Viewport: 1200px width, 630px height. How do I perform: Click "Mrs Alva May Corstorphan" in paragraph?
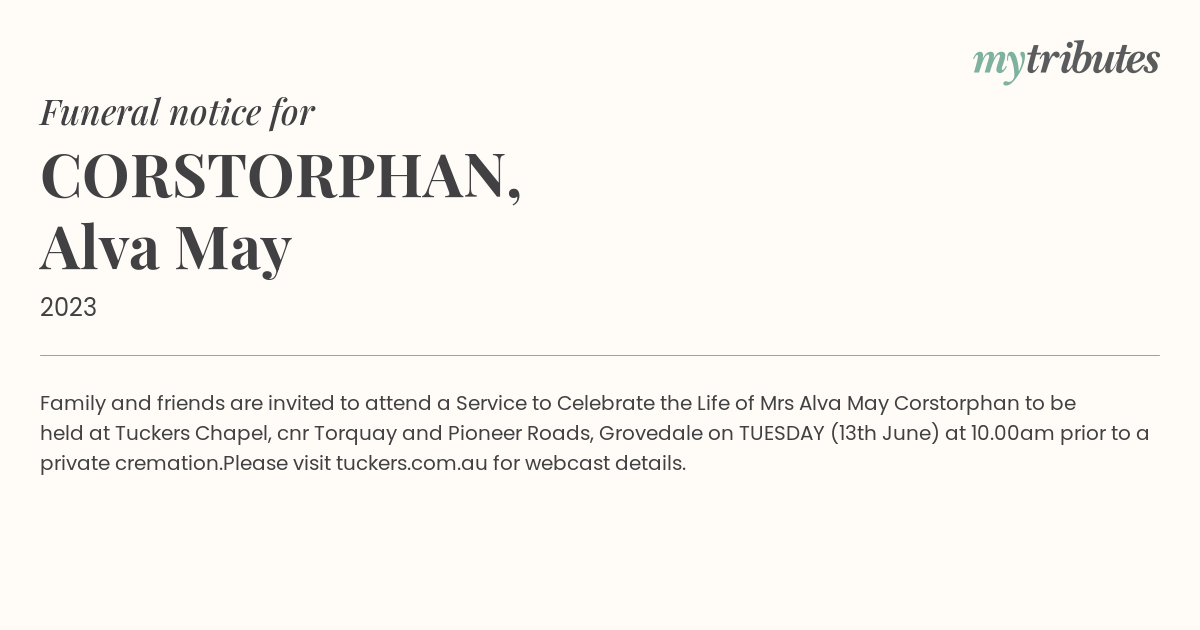pyautogui.click(x=890, y=403)
